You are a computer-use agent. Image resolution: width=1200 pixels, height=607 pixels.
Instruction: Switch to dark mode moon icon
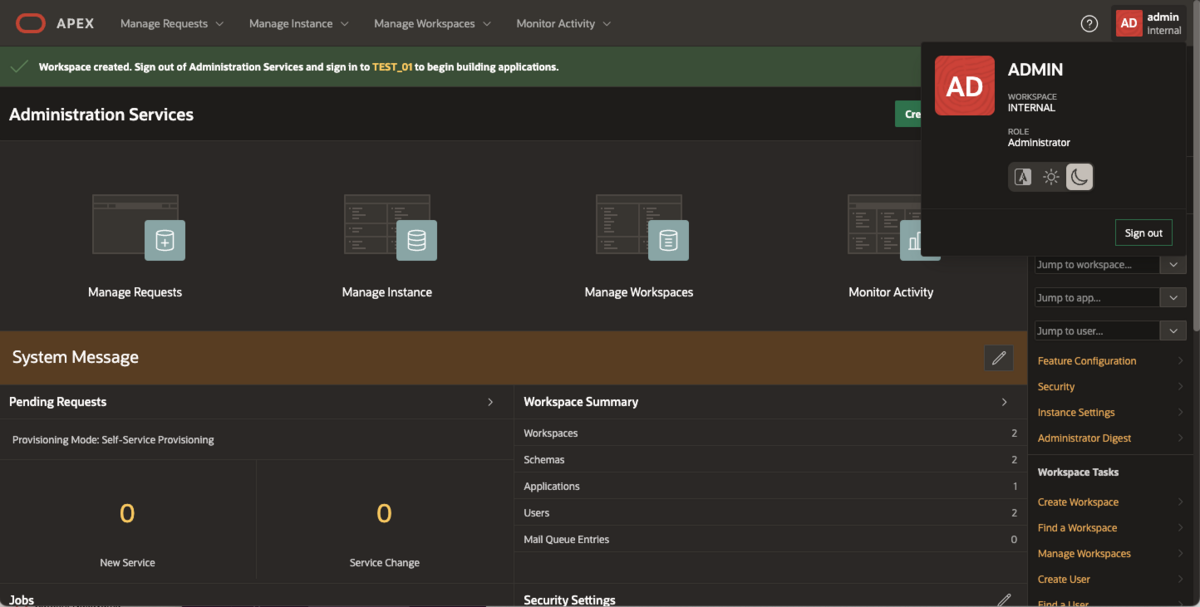(1079, 177)
